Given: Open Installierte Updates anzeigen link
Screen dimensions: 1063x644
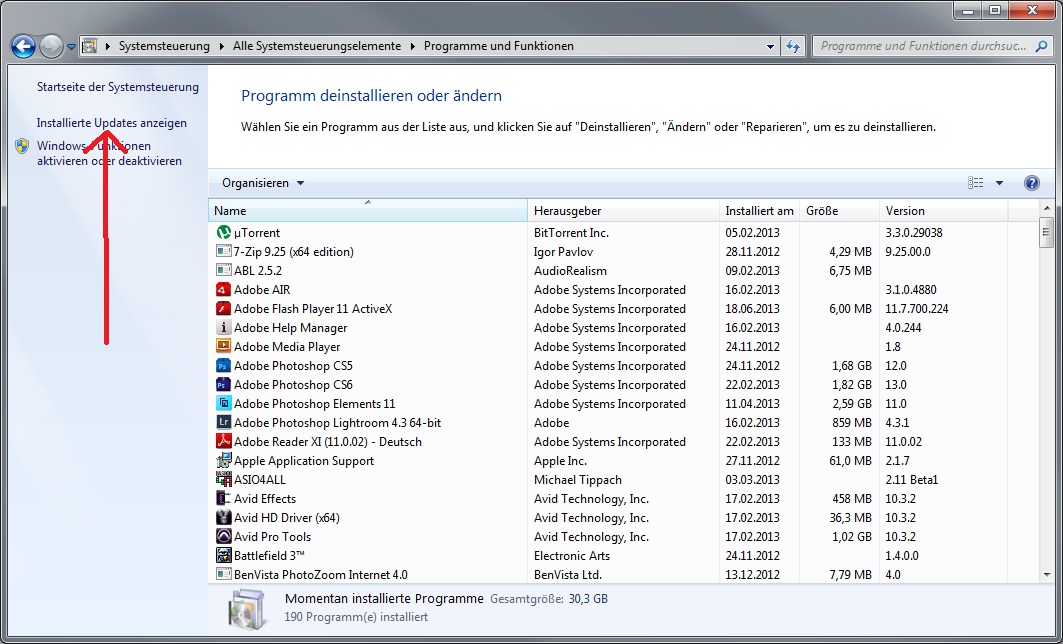Looking at the screenshot, I should 112,123.
